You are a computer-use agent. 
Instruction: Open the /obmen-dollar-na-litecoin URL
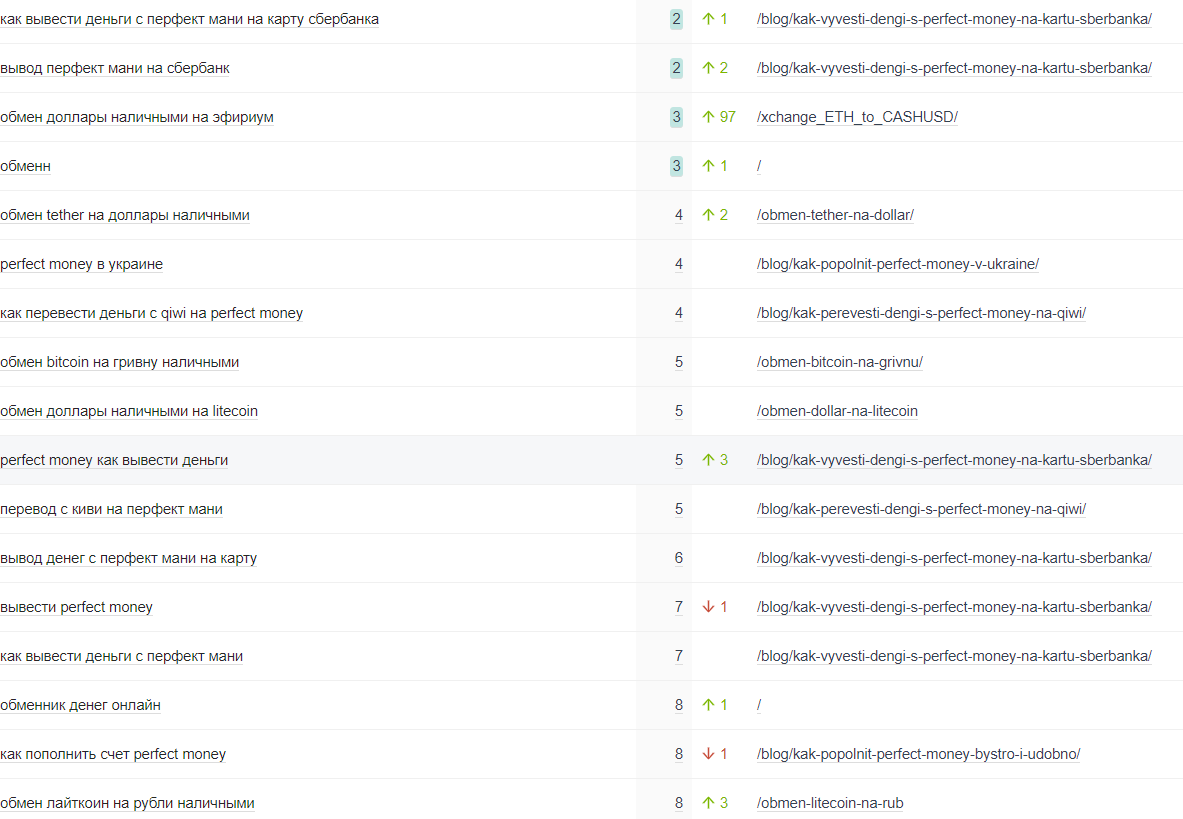coord(837,411)
